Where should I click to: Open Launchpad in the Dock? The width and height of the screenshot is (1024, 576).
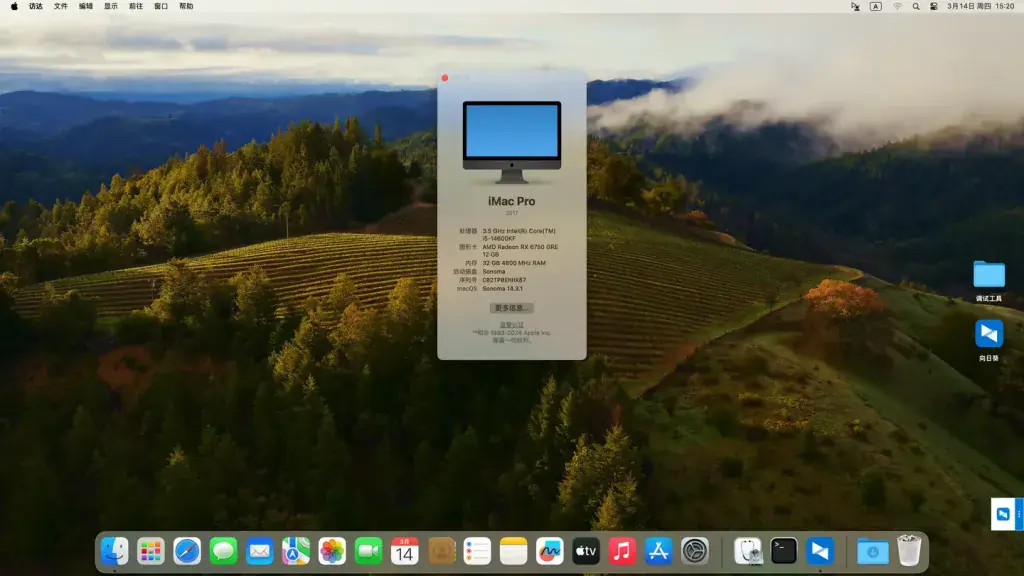[151, 551]
